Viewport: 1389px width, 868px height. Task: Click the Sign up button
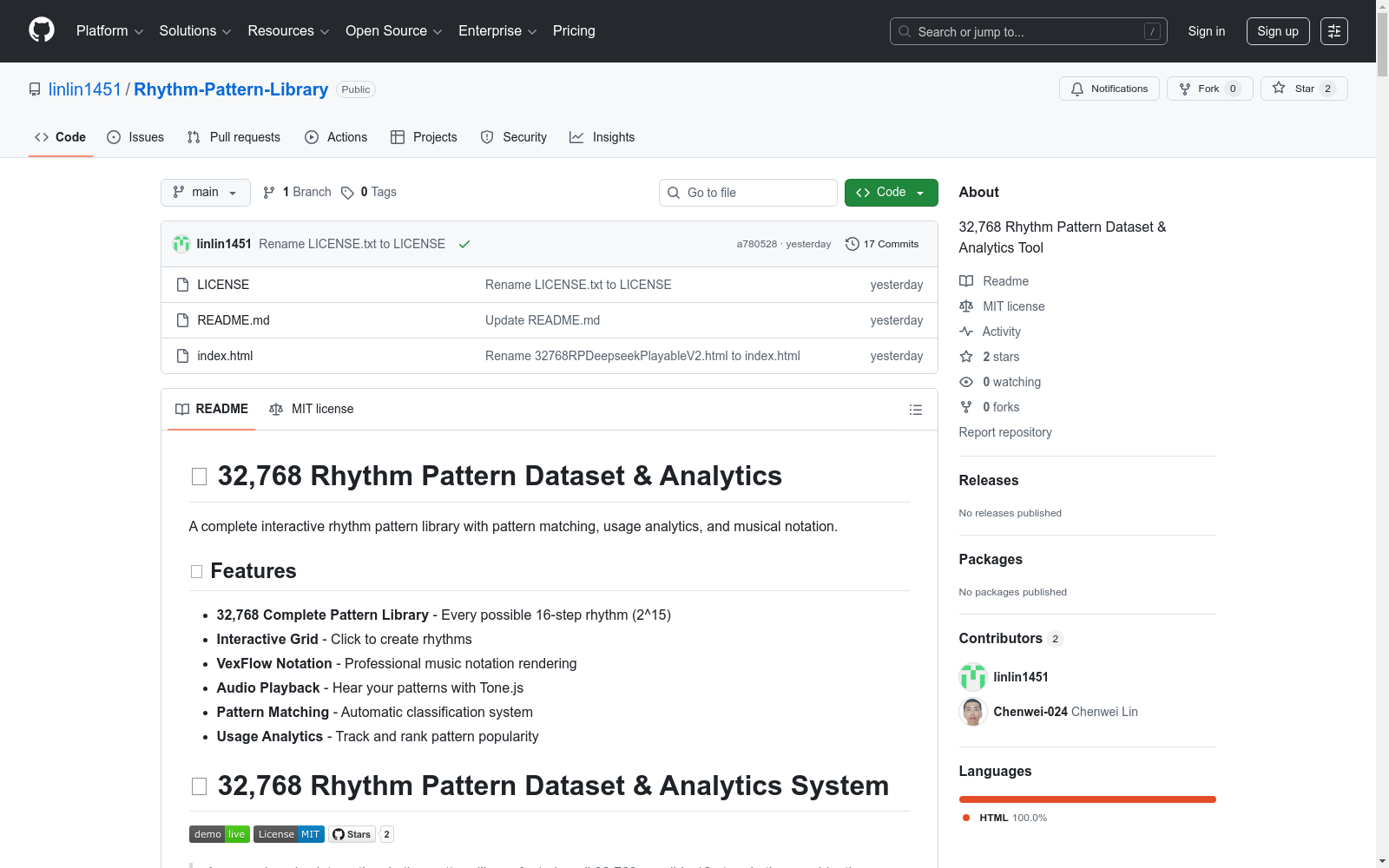point(1278,31)
